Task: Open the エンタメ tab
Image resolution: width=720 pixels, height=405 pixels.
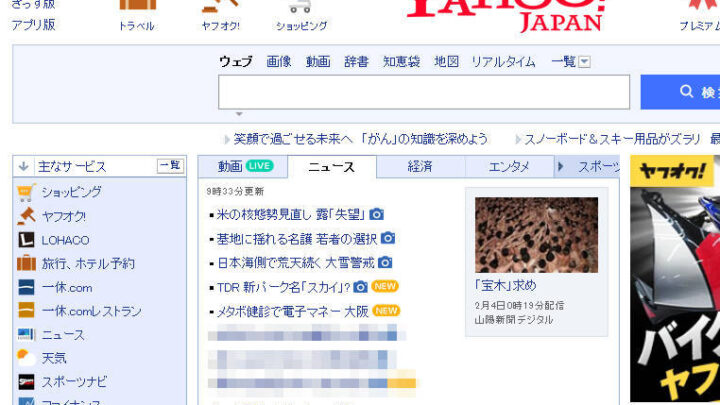Action: click(x=509, y=166)
